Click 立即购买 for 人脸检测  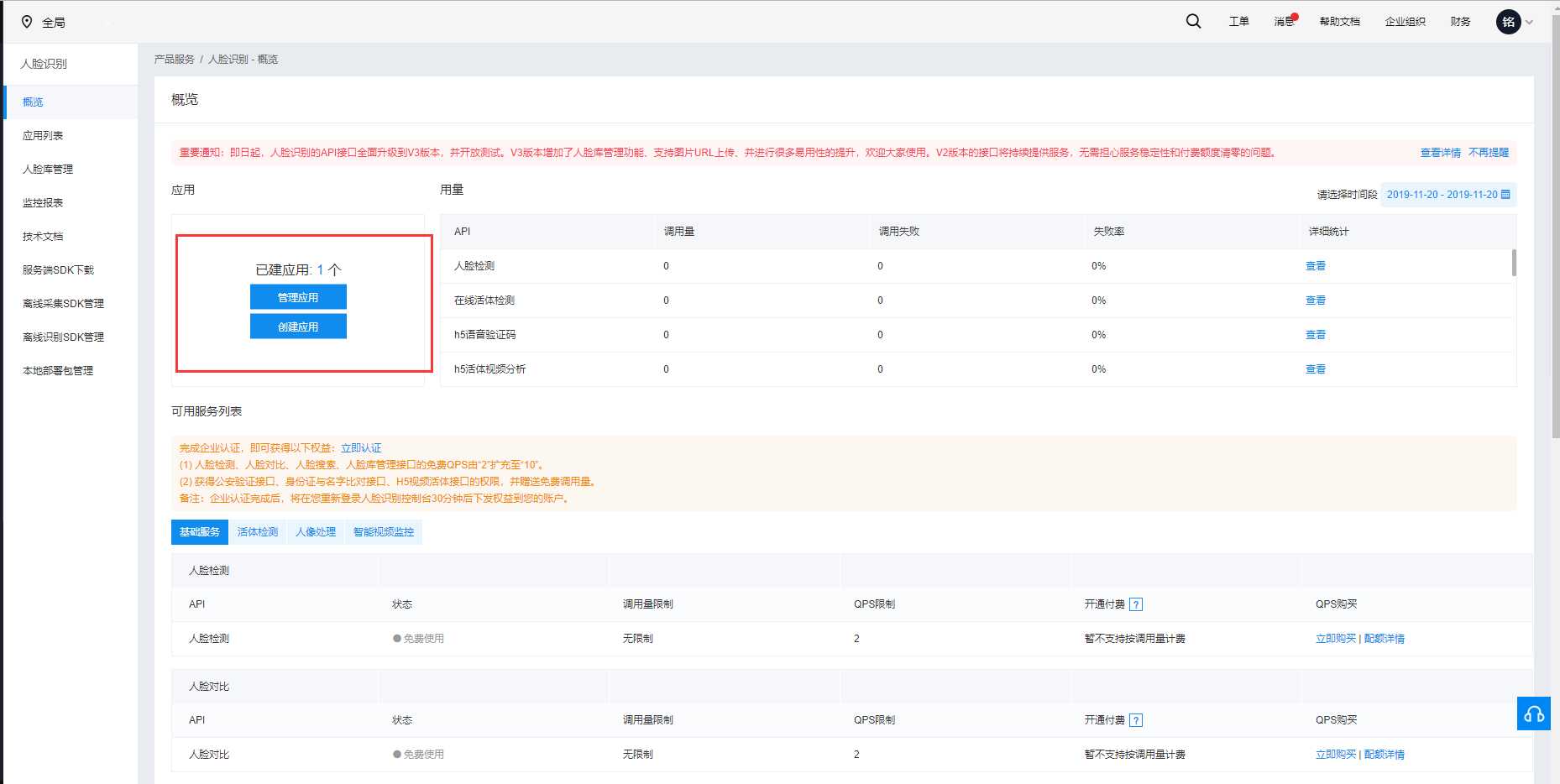point(1336,639)
